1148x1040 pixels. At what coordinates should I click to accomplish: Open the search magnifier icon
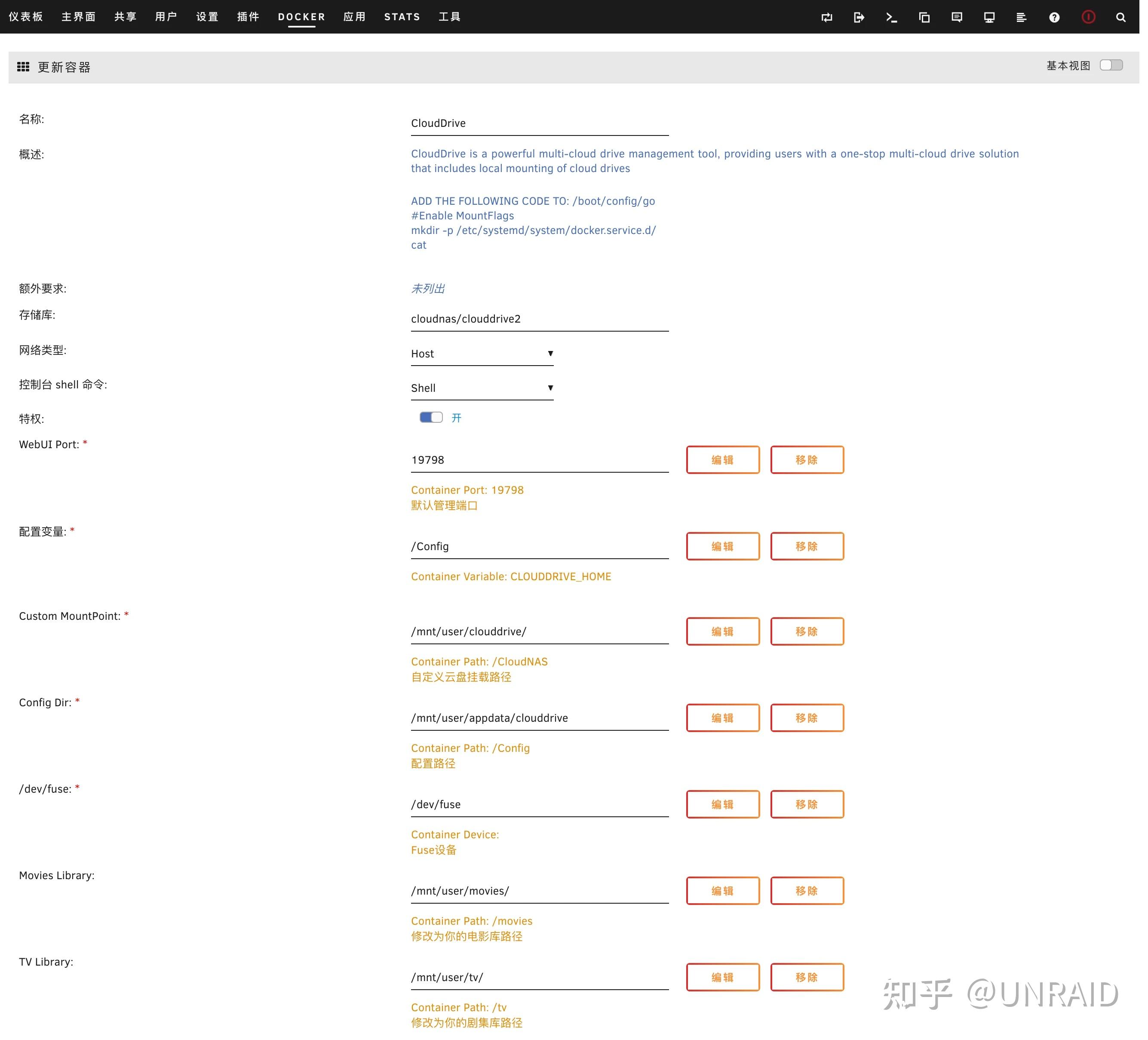1120,18
